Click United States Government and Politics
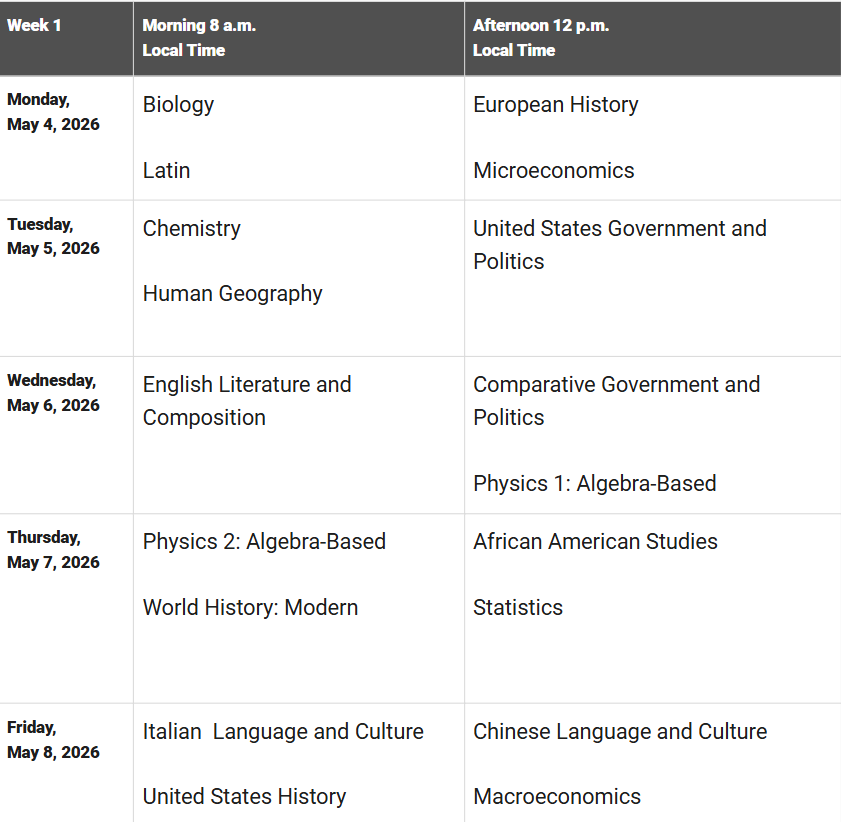The height and width of the screenshot is (822, 841). (619, 244)
